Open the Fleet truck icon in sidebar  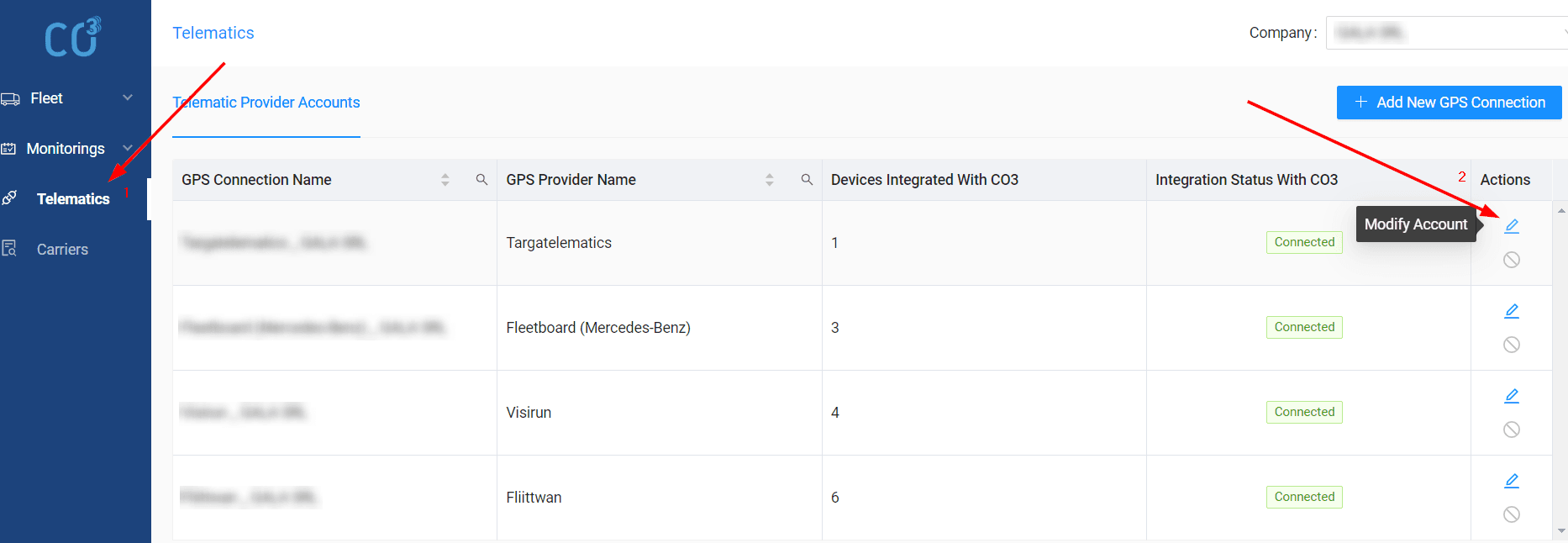click(x=10, y=99)
